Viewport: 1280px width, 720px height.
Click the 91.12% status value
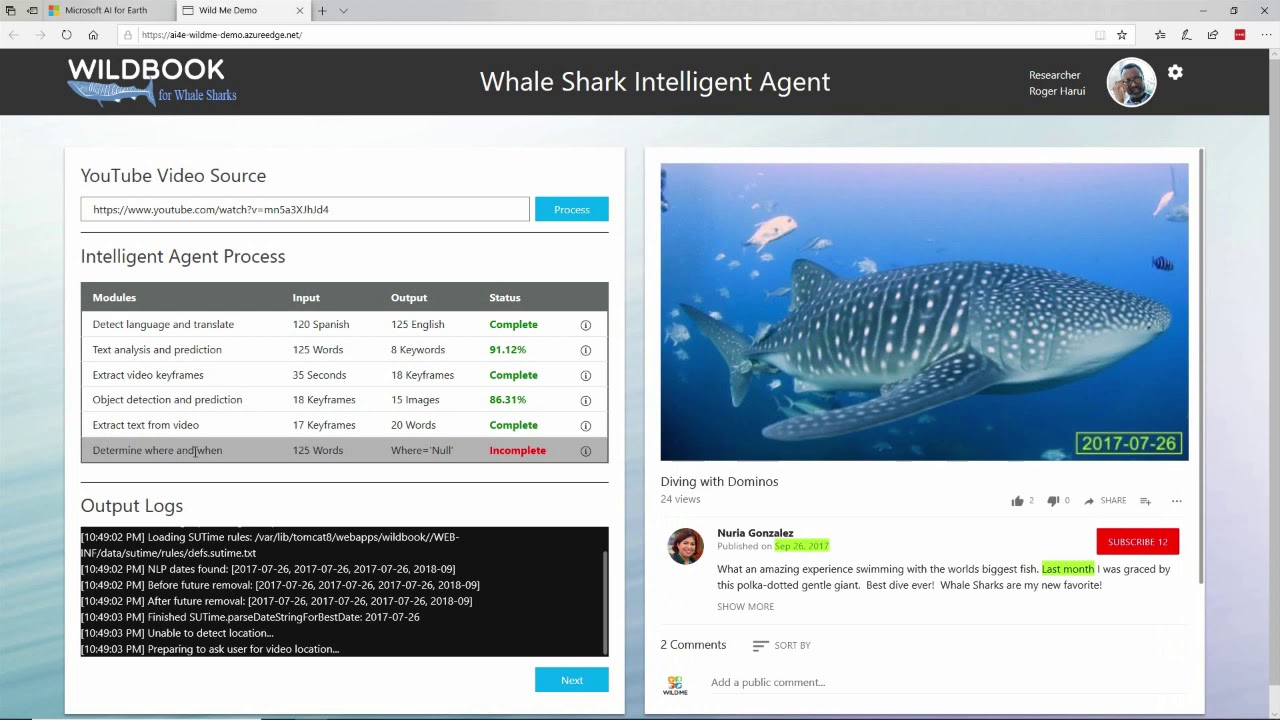[x=507, y=350]
